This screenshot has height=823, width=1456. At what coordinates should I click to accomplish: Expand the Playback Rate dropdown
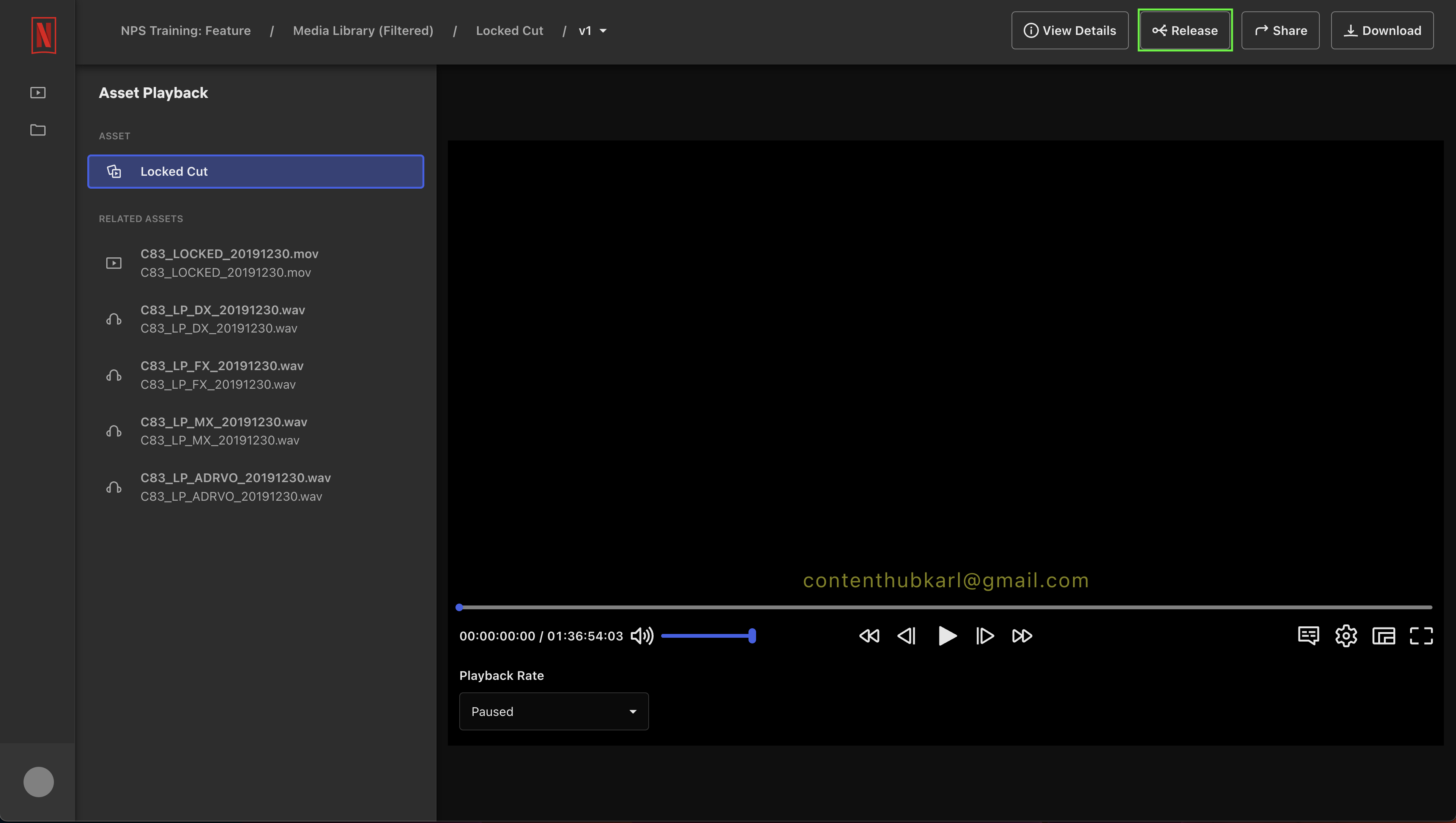[554, 712]
